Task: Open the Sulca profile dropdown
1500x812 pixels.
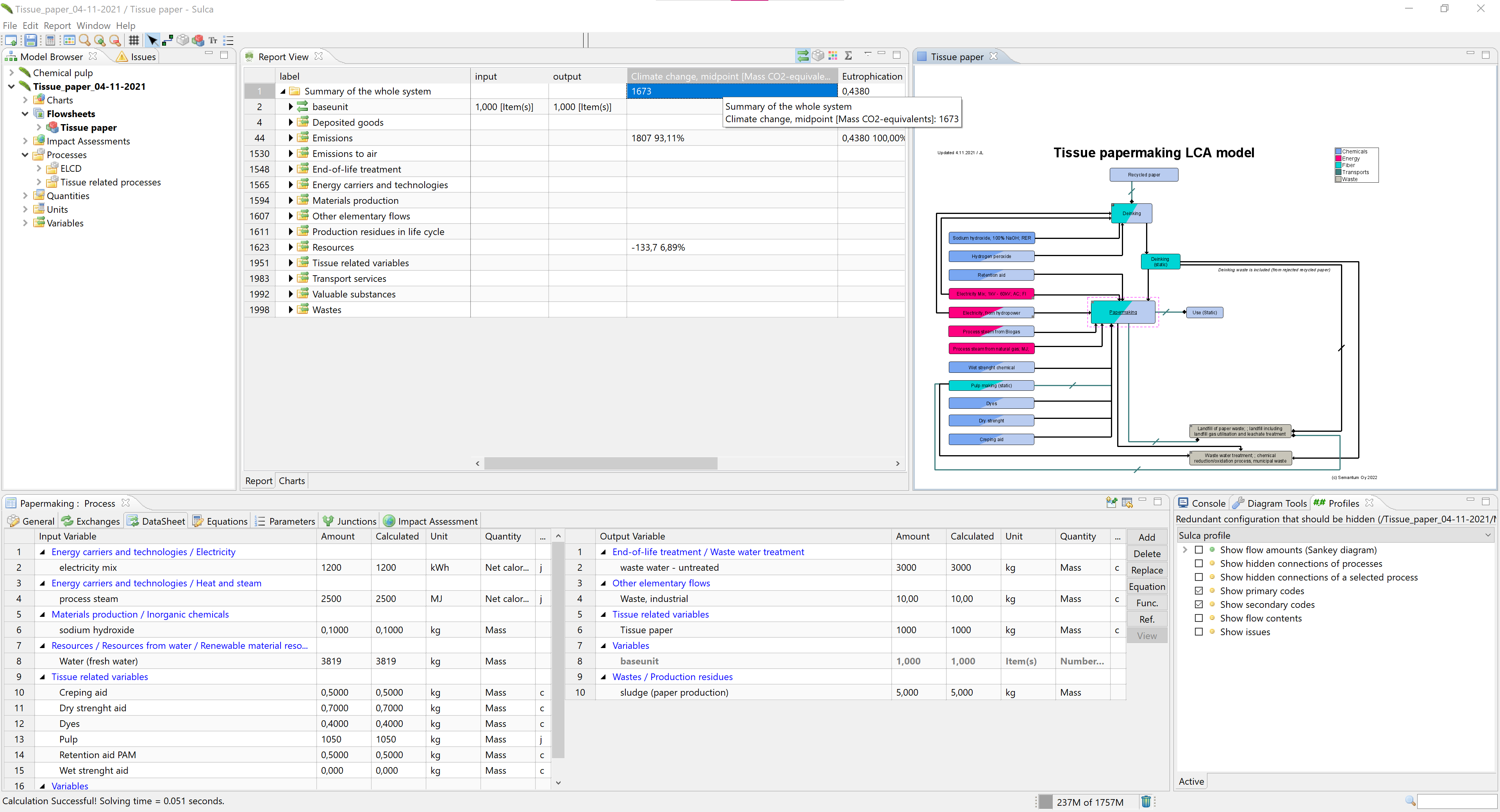Action: (x=1488, y=535)
